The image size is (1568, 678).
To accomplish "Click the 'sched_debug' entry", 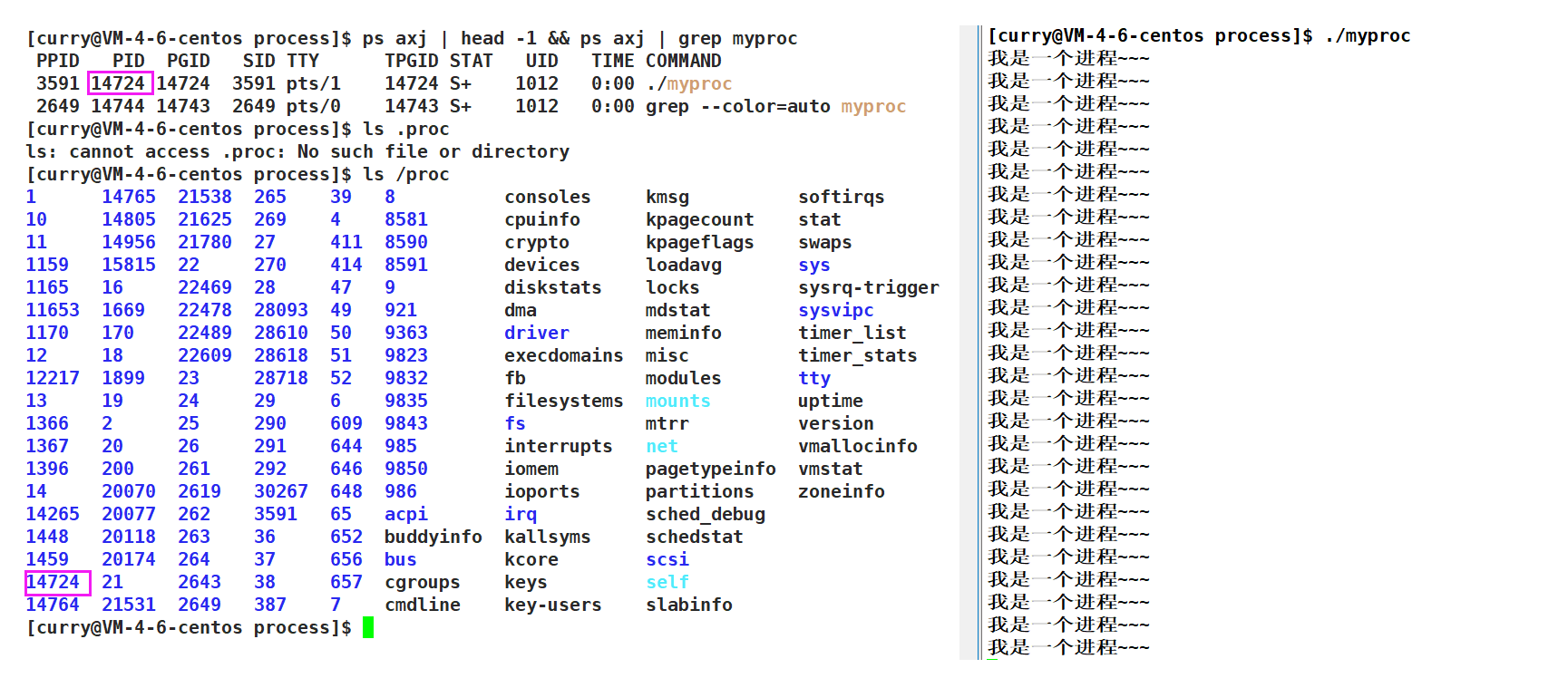I will [x=706, y=515].
